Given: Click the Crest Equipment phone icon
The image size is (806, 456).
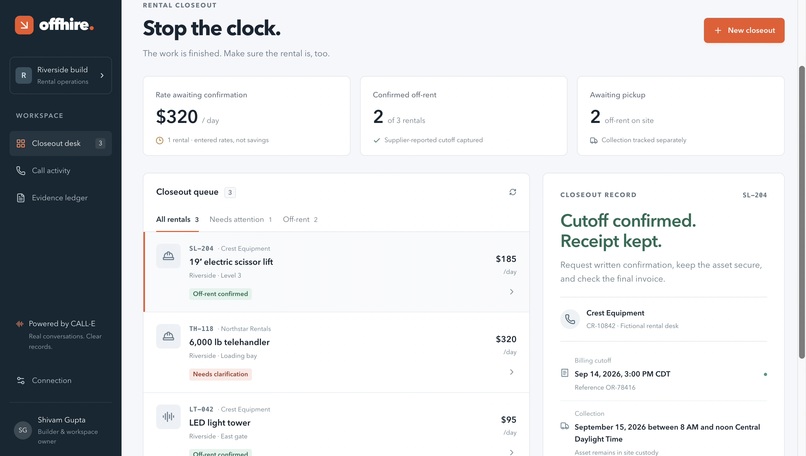Looking at the screenshot, I should coord(570,319).
